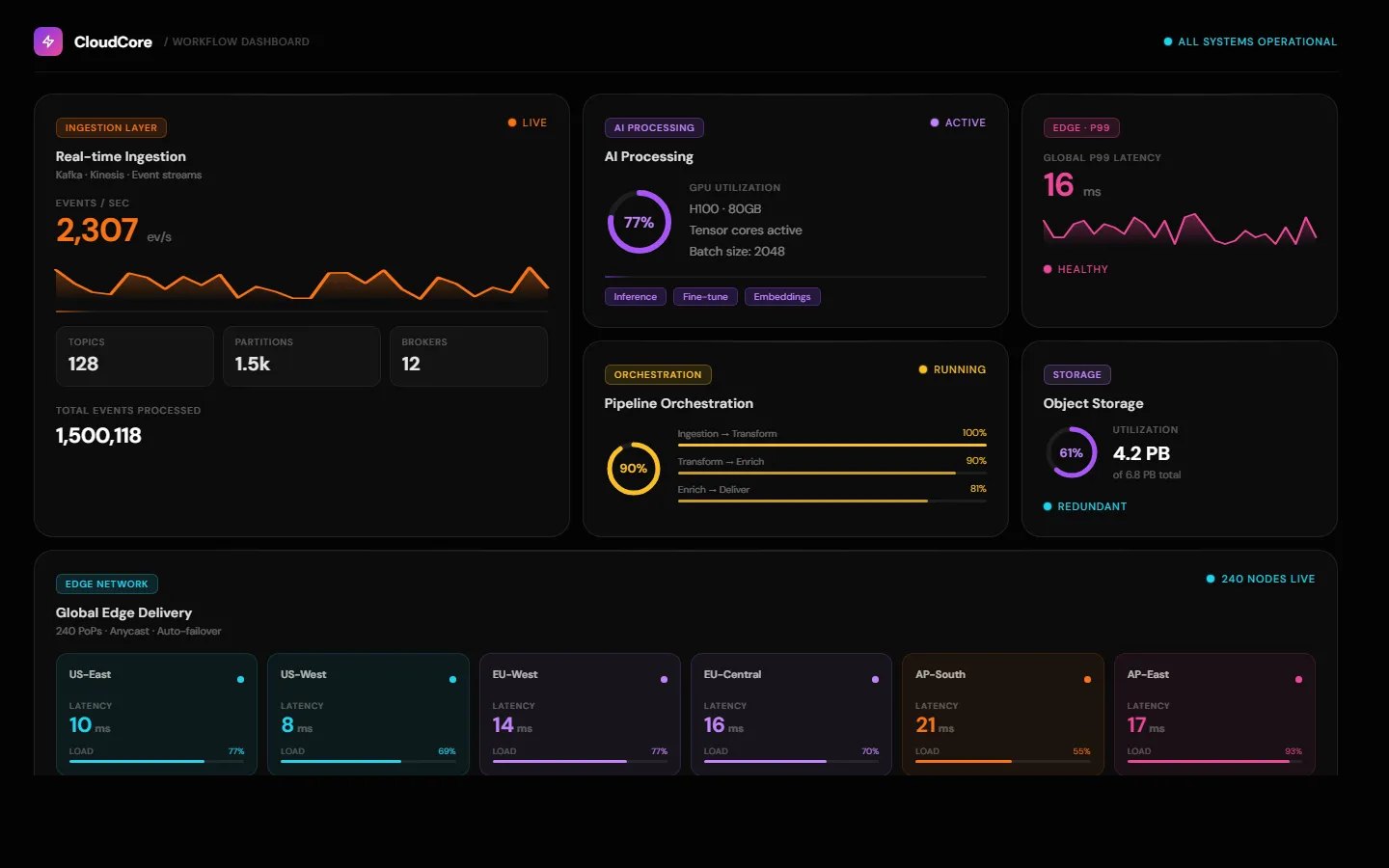Toggle the EU-West node status dot
Screen dimensions: 1389x868
[x=664, y=679]
